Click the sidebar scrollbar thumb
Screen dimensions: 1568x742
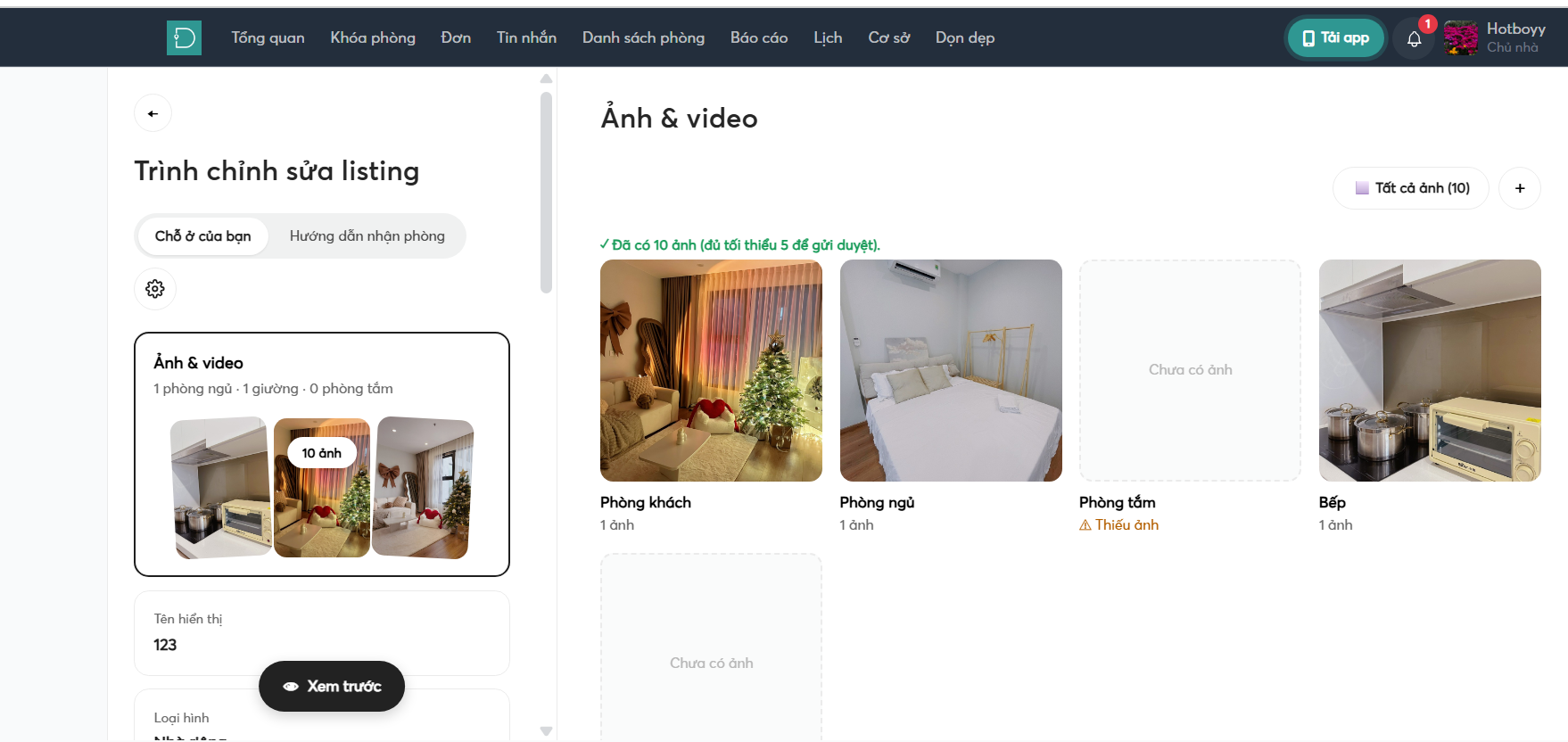point(546,192)
